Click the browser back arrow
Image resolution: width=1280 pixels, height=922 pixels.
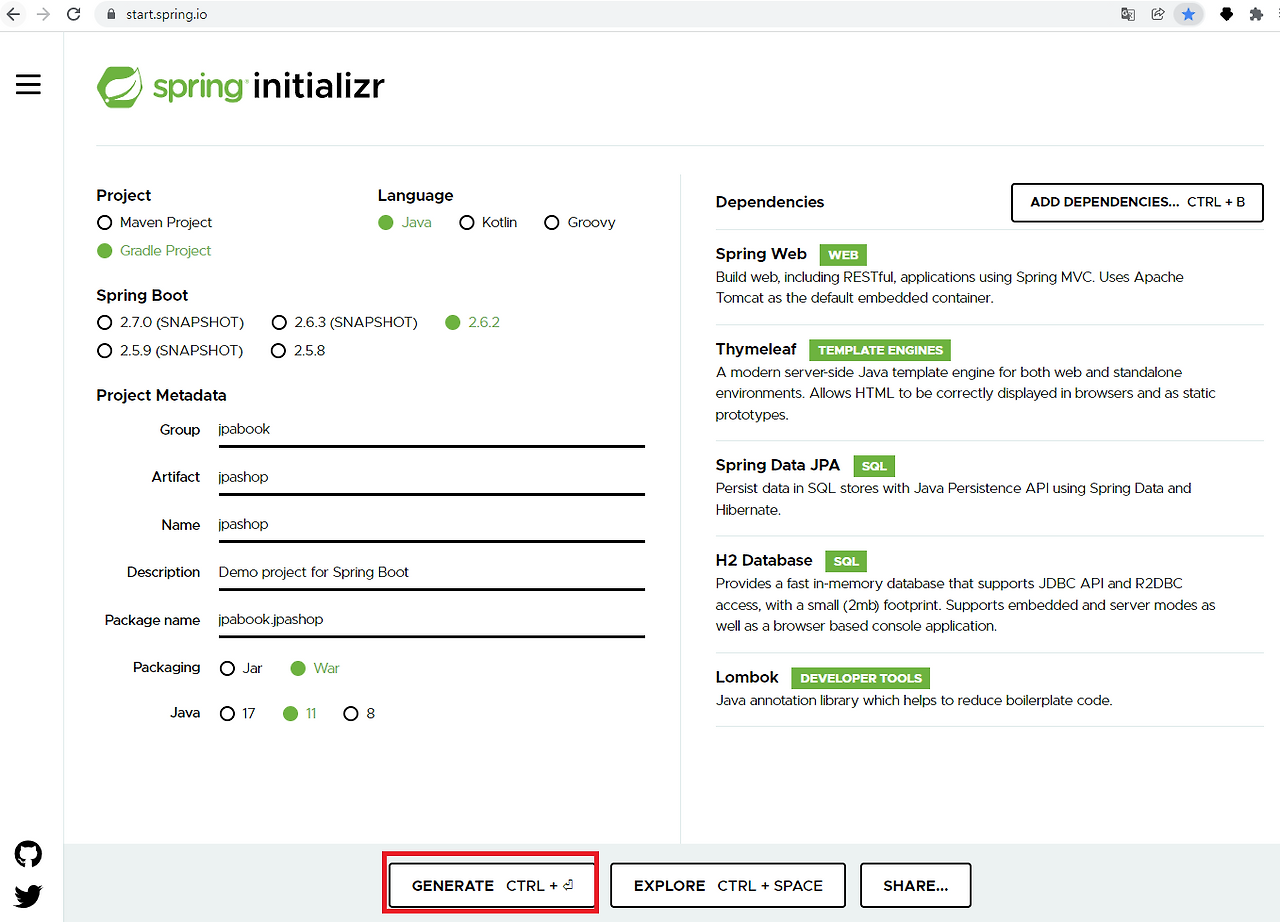point(14,14)
